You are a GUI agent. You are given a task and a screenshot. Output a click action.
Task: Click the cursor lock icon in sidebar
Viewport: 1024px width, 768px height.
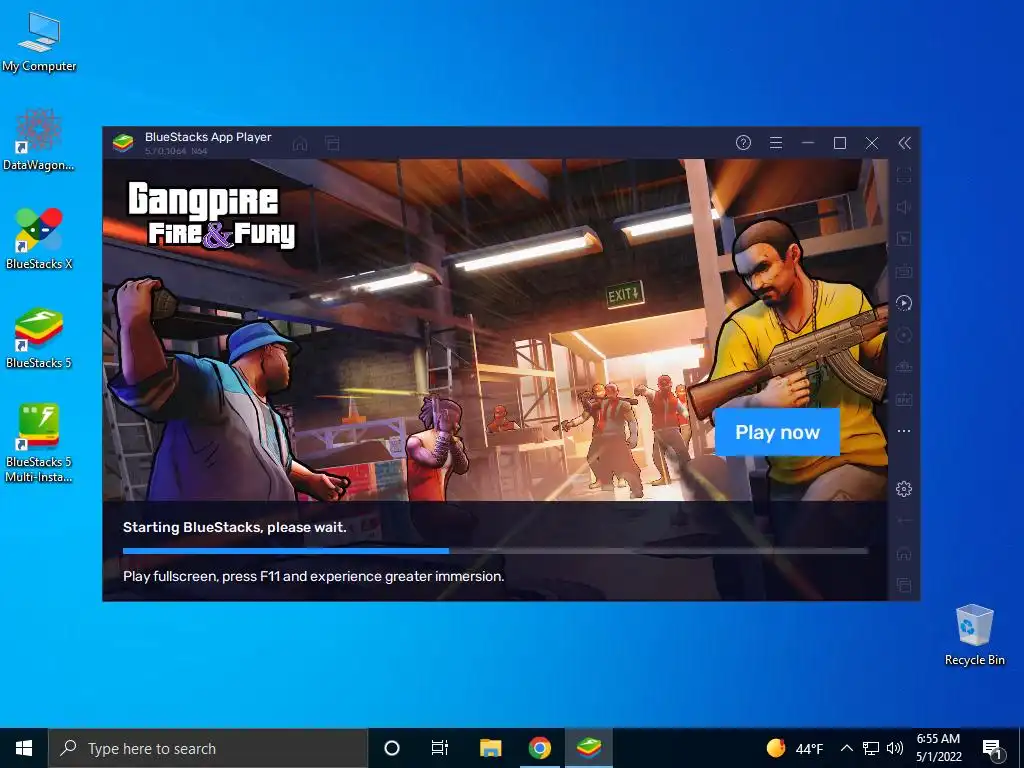tap(904, 239)
